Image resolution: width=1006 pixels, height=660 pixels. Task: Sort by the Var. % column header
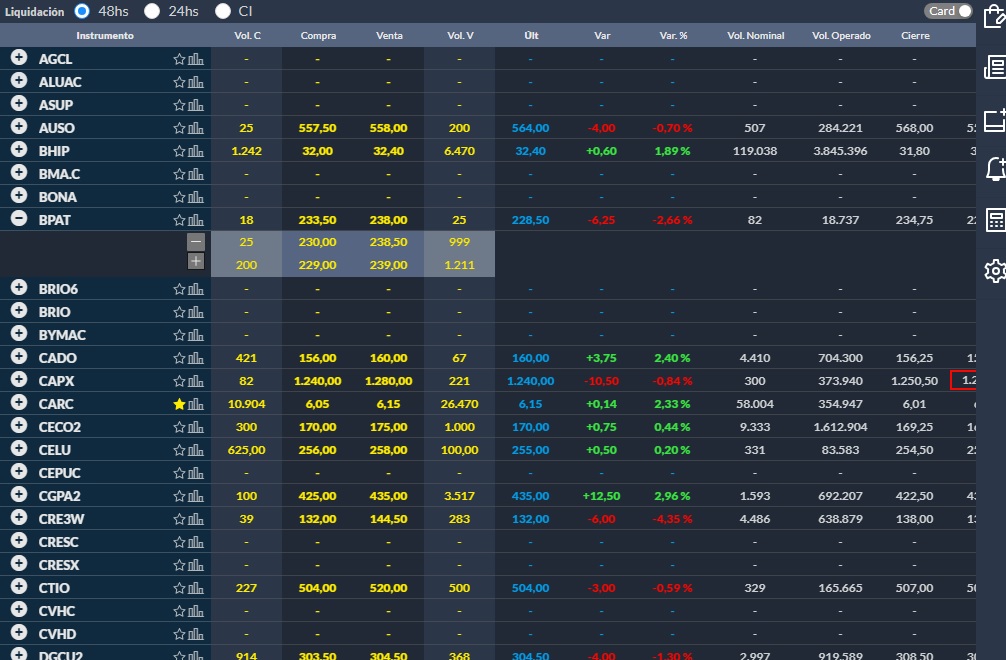(x=673, y=36)
